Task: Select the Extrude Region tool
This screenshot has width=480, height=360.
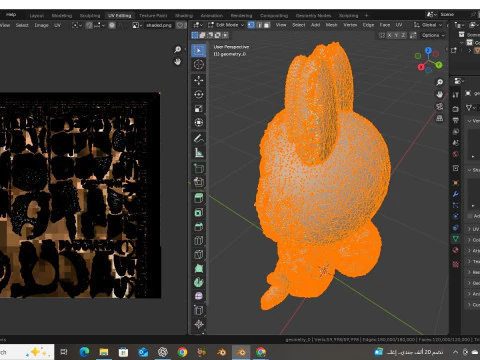Action: (199, 198)
